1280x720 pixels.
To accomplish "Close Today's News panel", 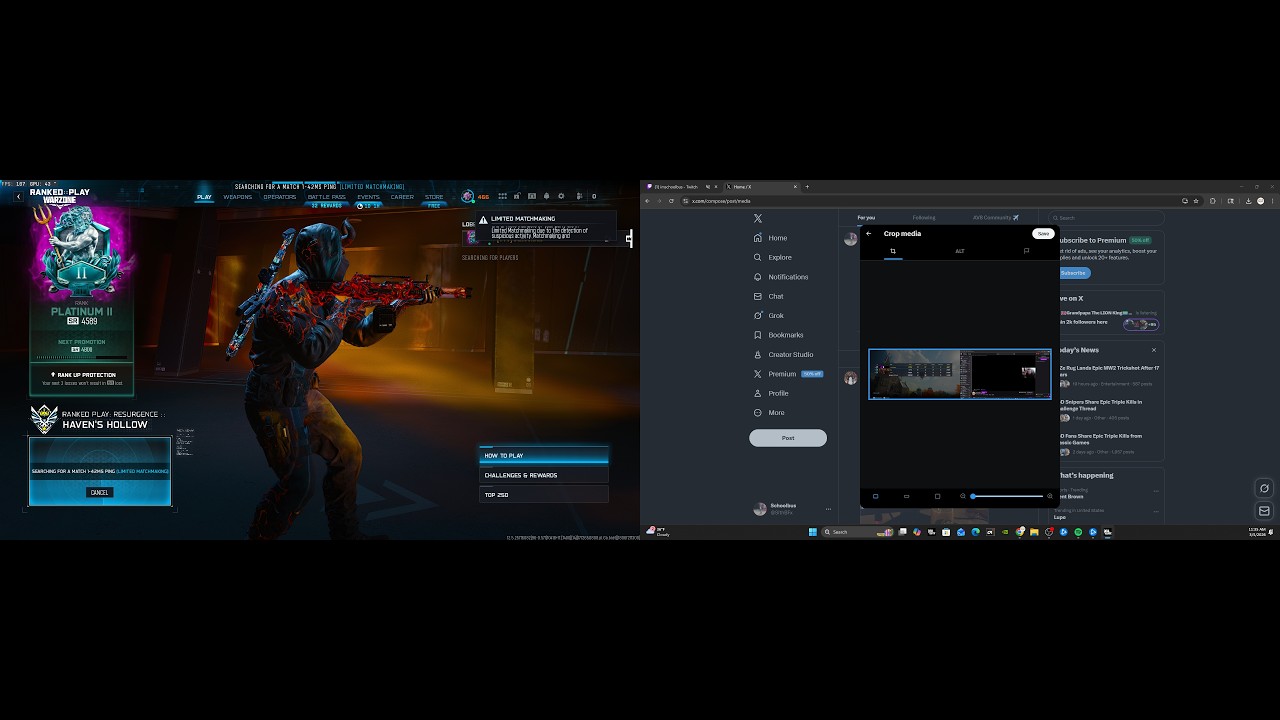I will [x=1153, y=350].
